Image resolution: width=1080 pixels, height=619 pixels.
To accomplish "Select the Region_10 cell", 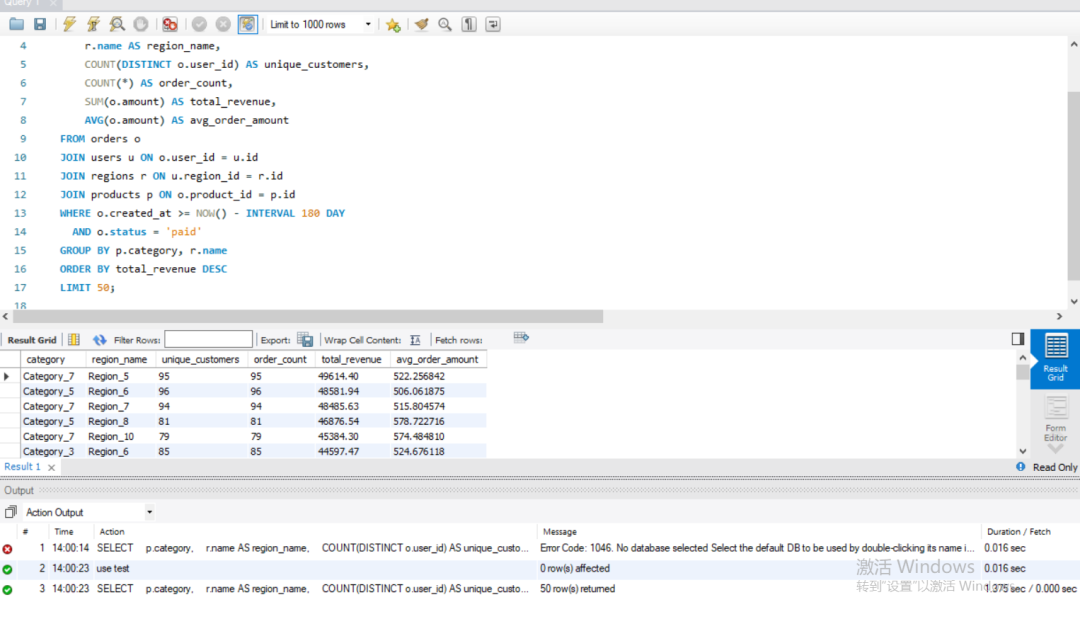I will pos(119,437).
